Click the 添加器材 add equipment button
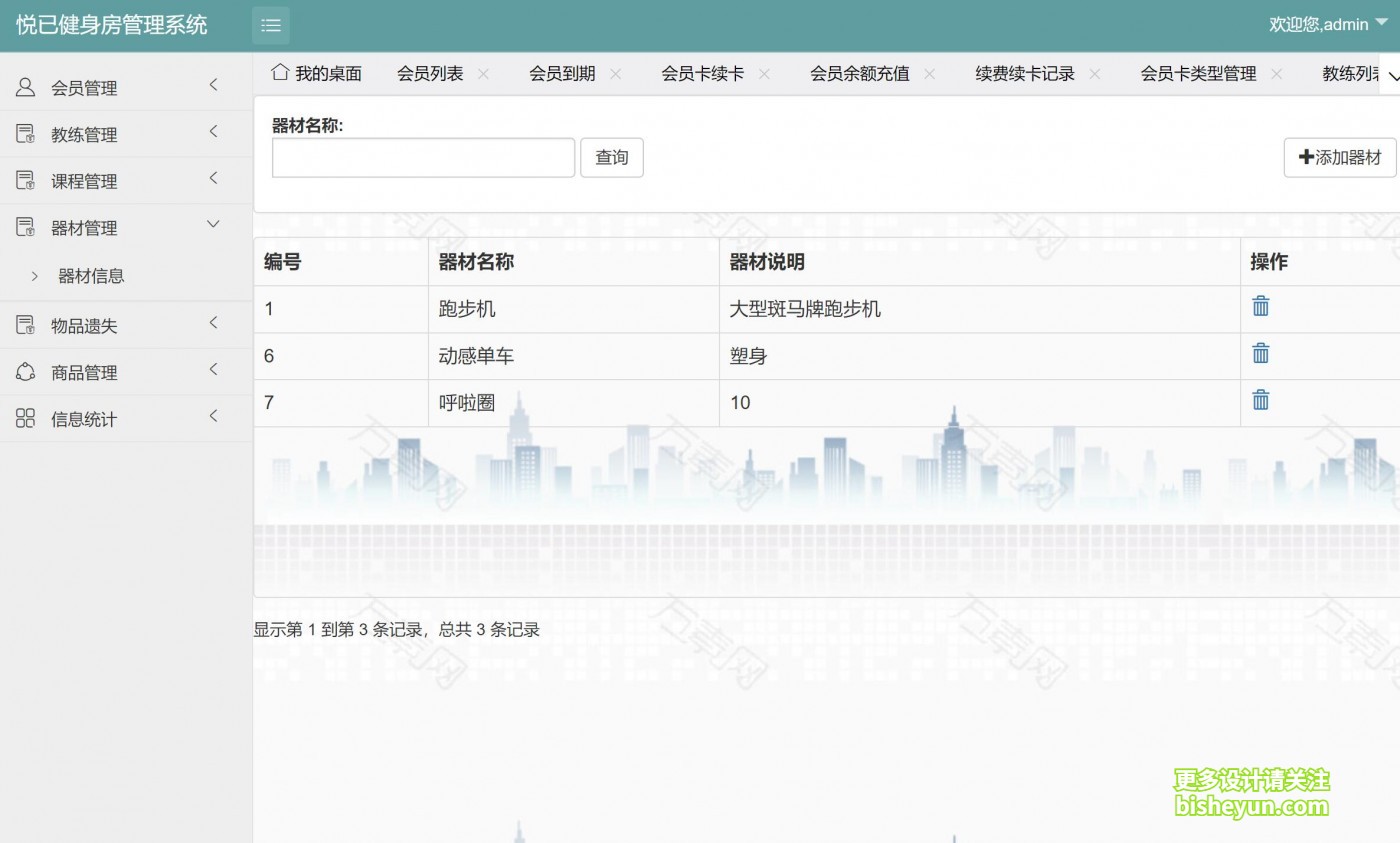1400x843 pixels. (1339, 157)
